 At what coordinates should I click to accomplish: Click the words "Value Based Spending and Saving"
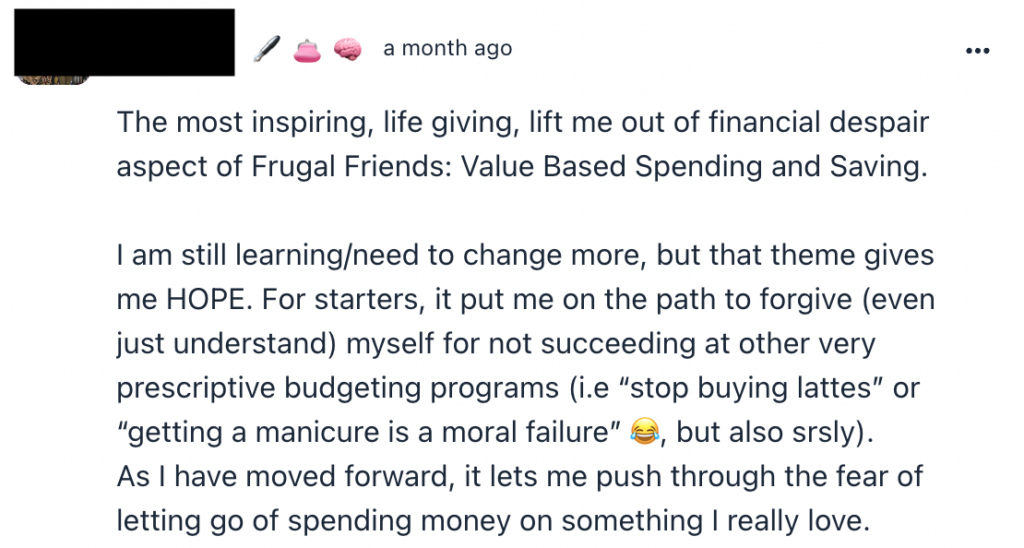click(692, 166)
